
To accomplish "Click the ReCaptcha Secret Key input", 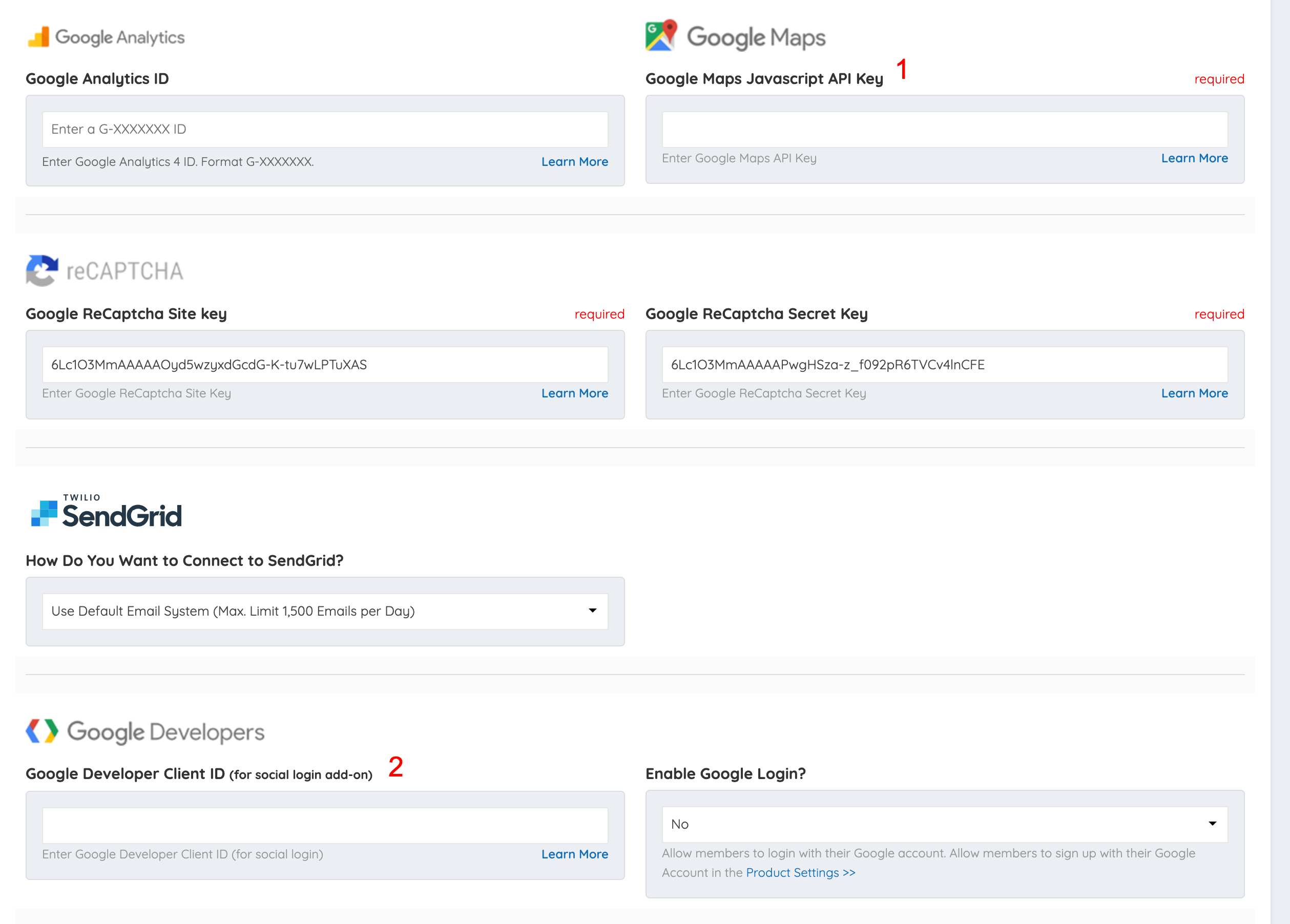I will [x=944, y=365].
